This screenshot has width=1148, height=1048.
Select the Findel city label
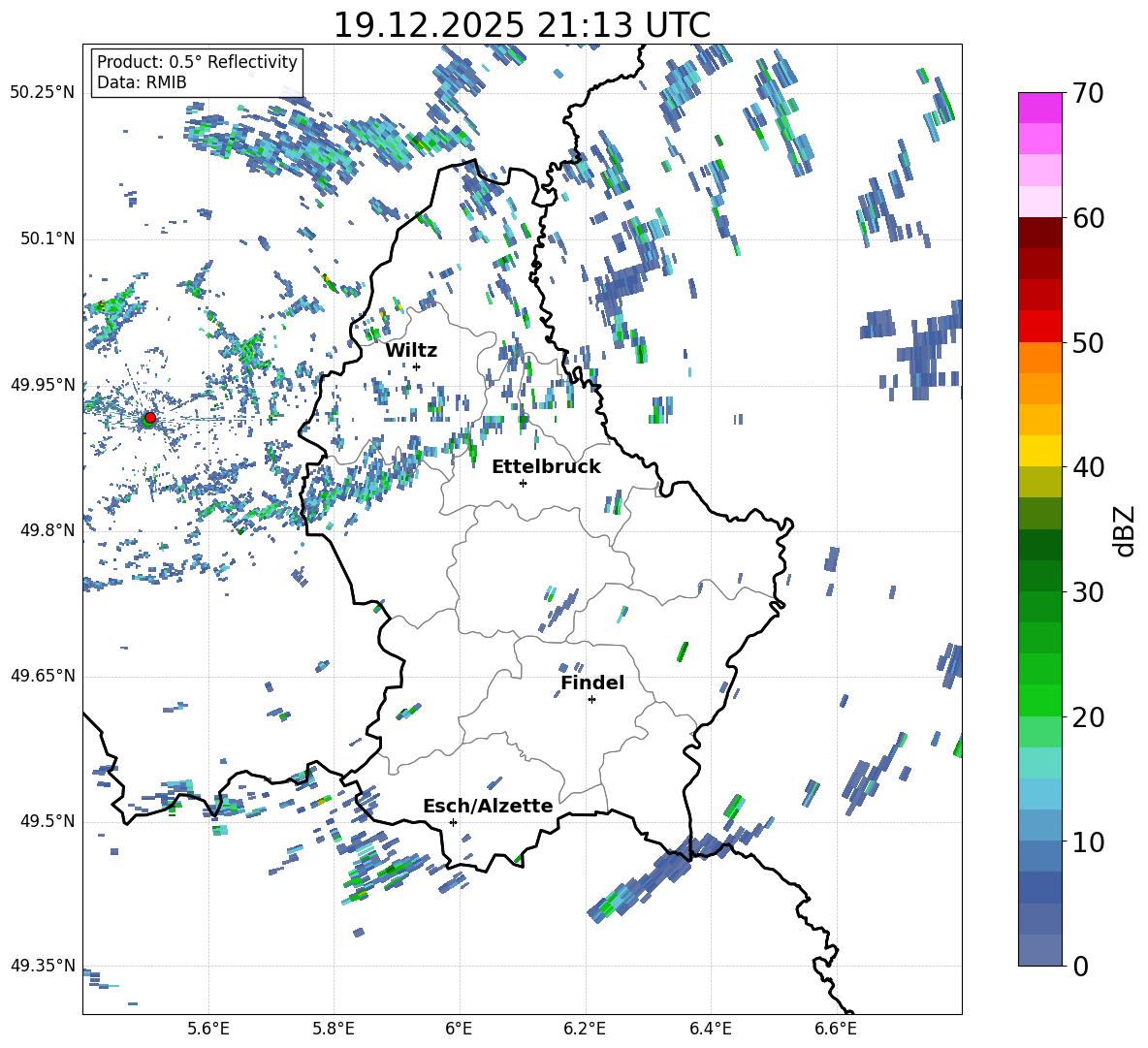click(592, 683)
